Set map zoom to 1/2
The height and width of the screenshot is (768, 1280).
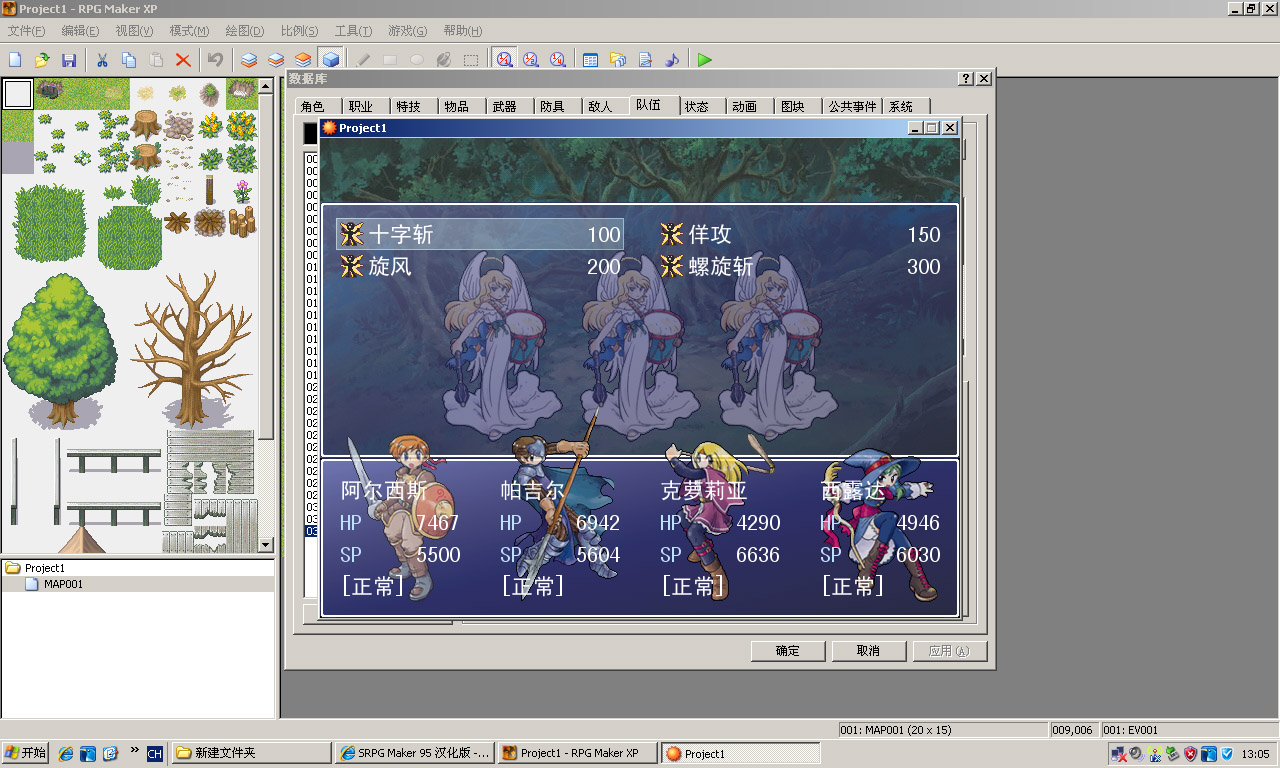pyautogui.click(x=531, y=60)
